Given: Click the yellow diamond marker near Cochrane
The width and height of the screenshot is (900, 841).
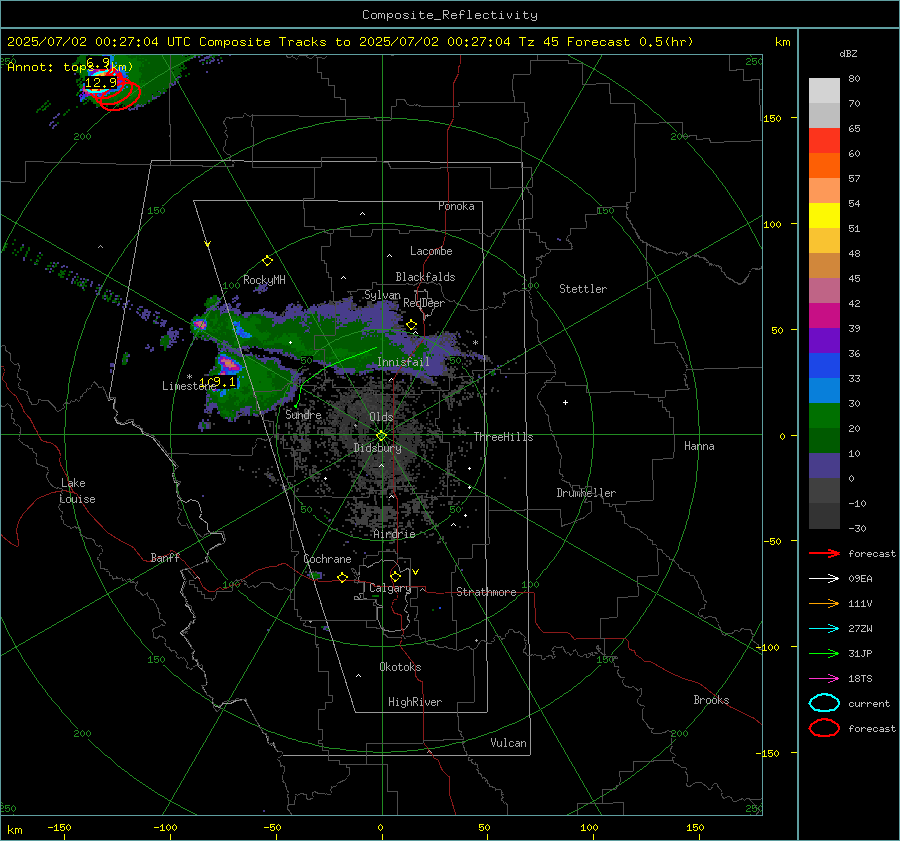Looking at the screenshot, I should point(342,578).
